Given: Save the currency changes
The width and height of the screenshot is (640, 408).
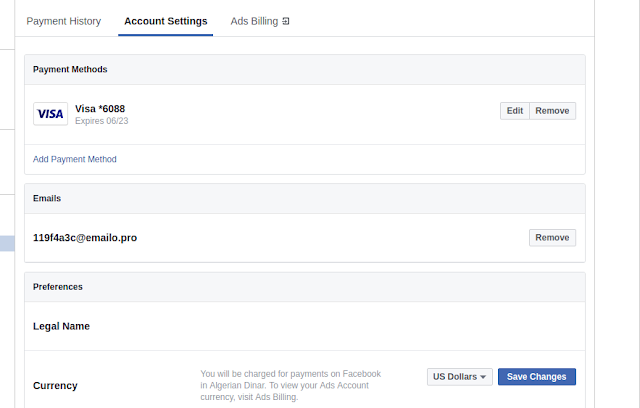Looking at the screenshot, I should (x=537, y=377).
